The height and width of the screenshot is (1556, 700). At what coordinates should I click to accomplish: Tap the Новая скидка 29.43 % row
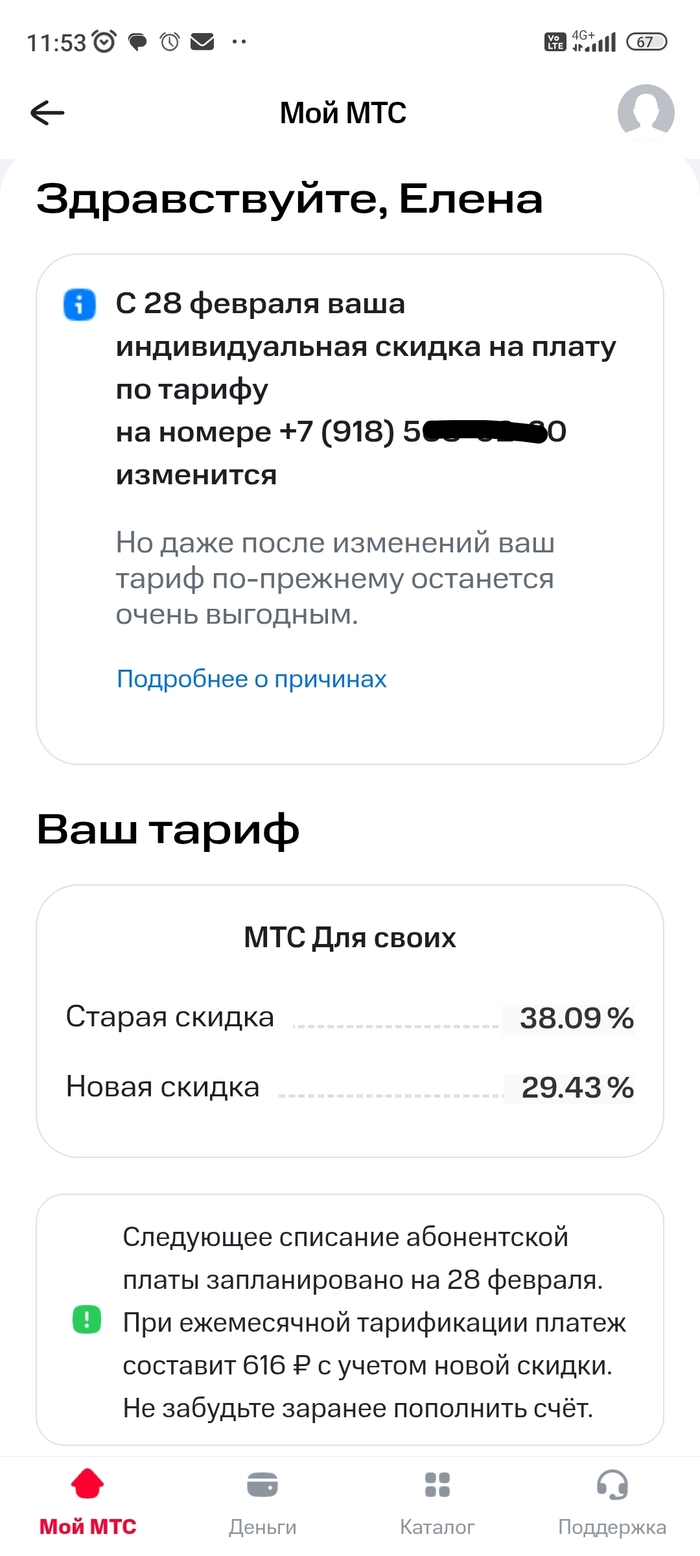point(350,1087)
